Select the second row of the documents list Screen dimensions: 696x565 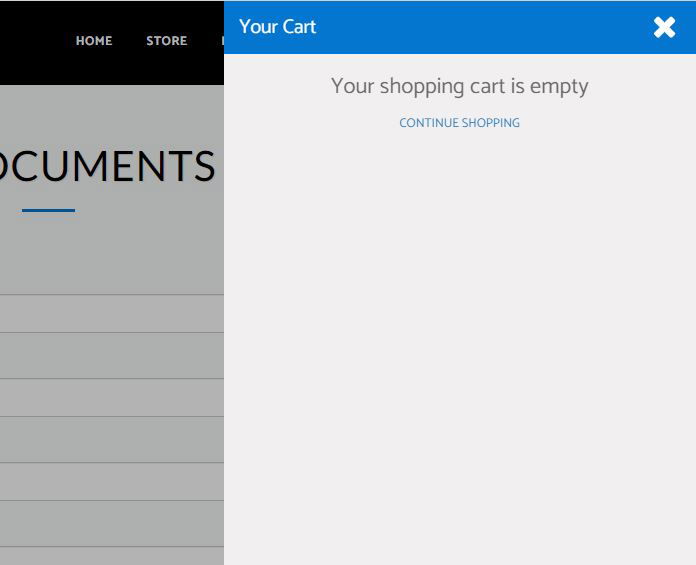click(x=110, y=356)
